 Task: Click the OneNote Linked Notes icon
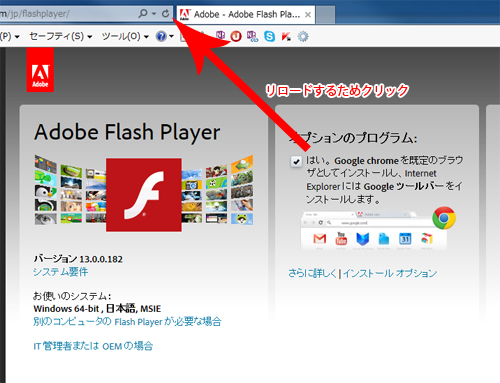[252, 36]
